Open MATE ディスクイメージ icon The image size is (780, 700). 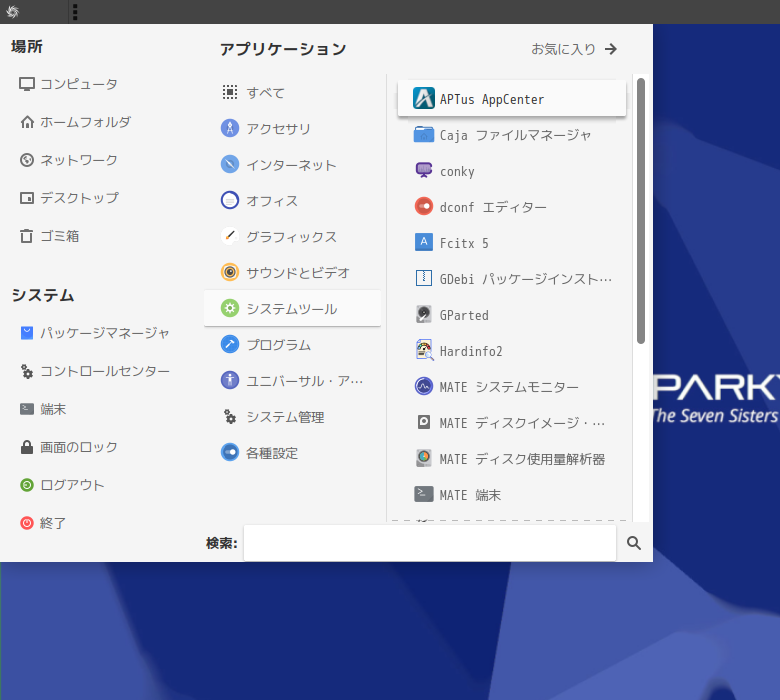point(424,422)
